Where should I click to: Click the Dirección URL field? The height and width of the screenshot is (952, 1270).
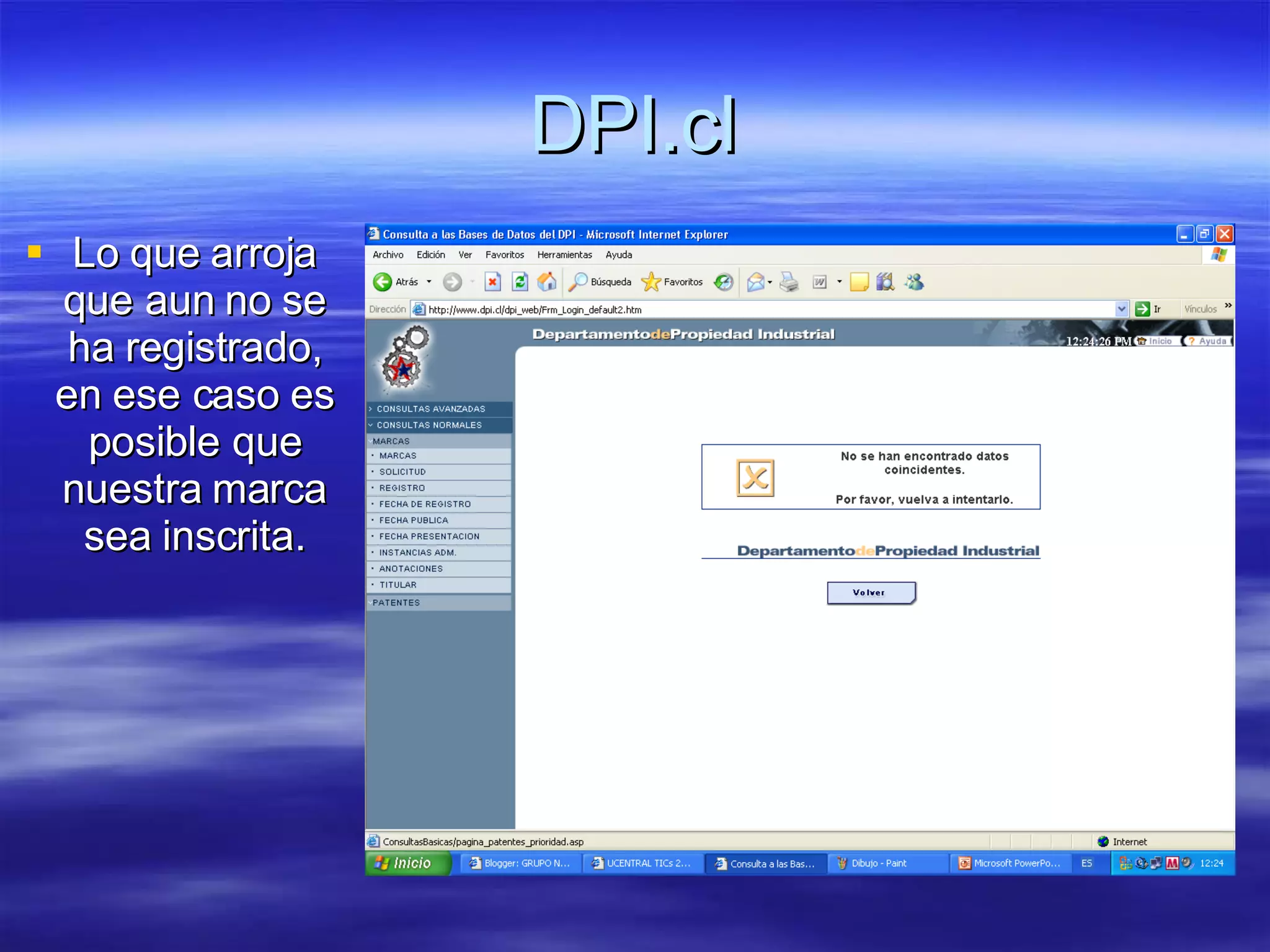[744, 309]
